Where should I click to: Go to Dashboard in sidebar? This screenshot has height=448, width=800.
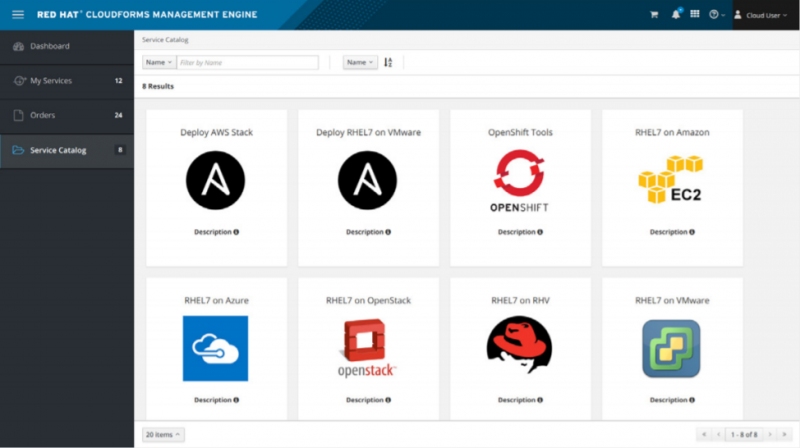(67, 46)
